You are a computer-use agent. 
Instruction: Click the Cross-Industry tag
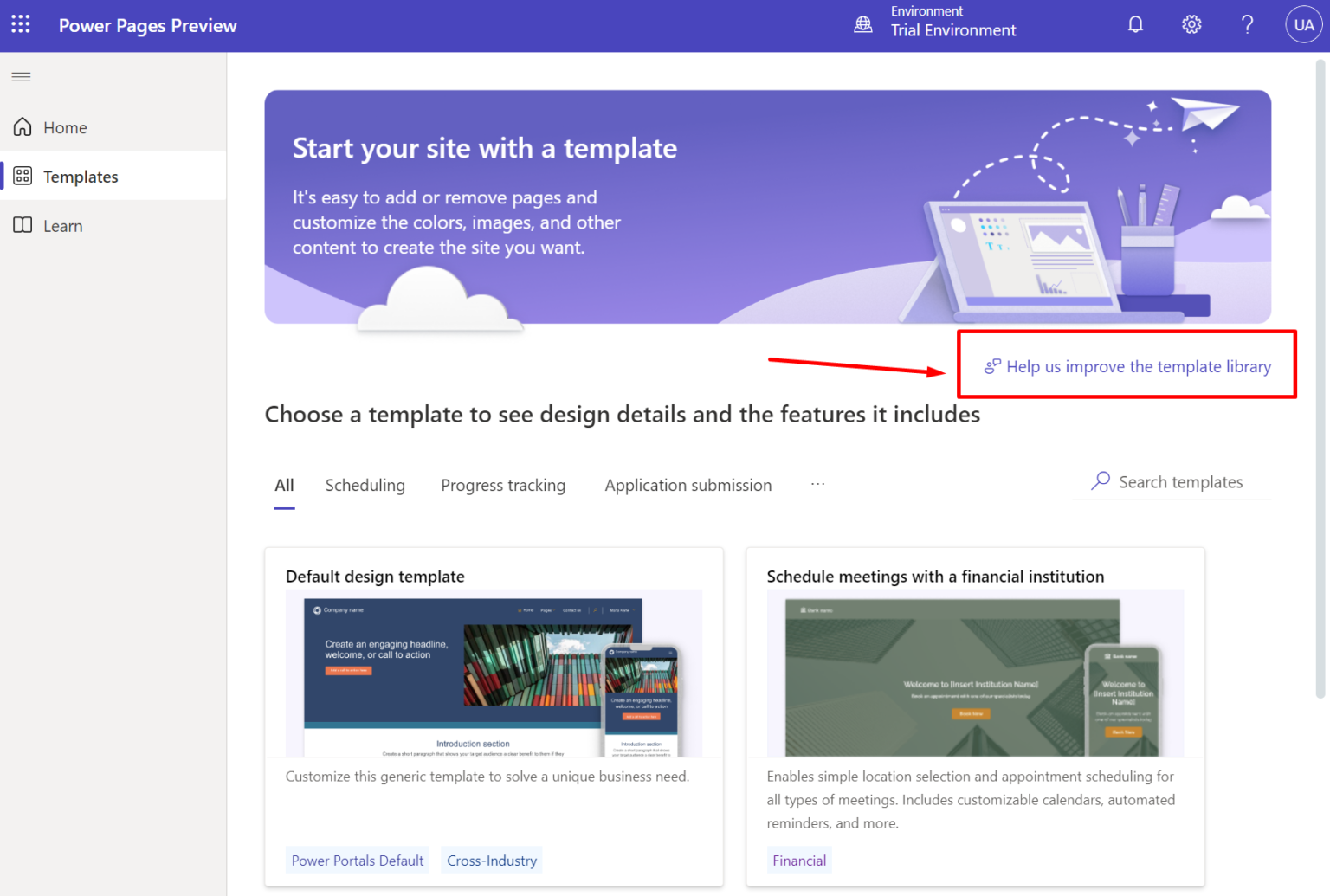(x=492, y=861)
